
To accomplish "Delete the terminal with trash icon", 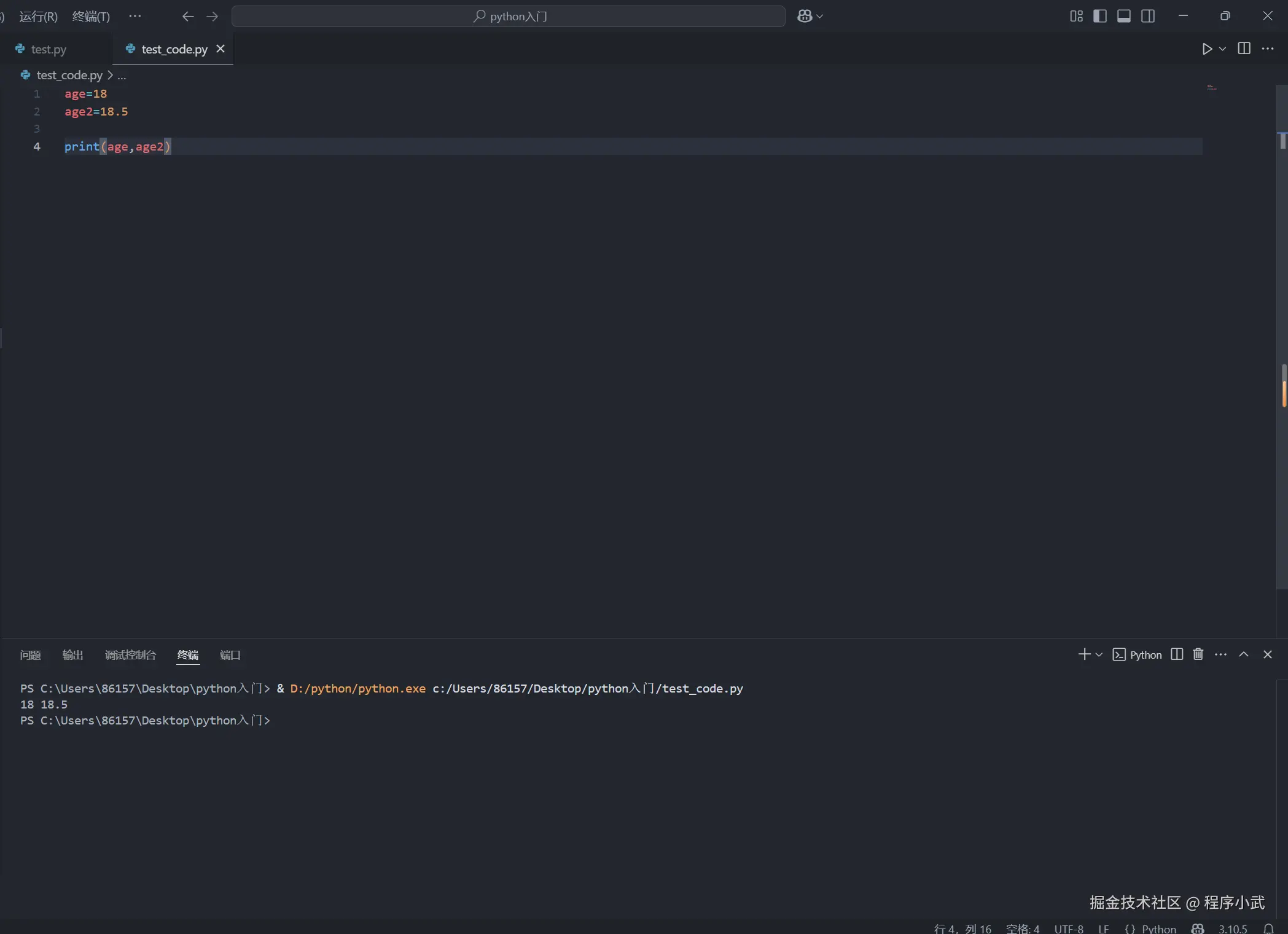I will point(1198,654).
